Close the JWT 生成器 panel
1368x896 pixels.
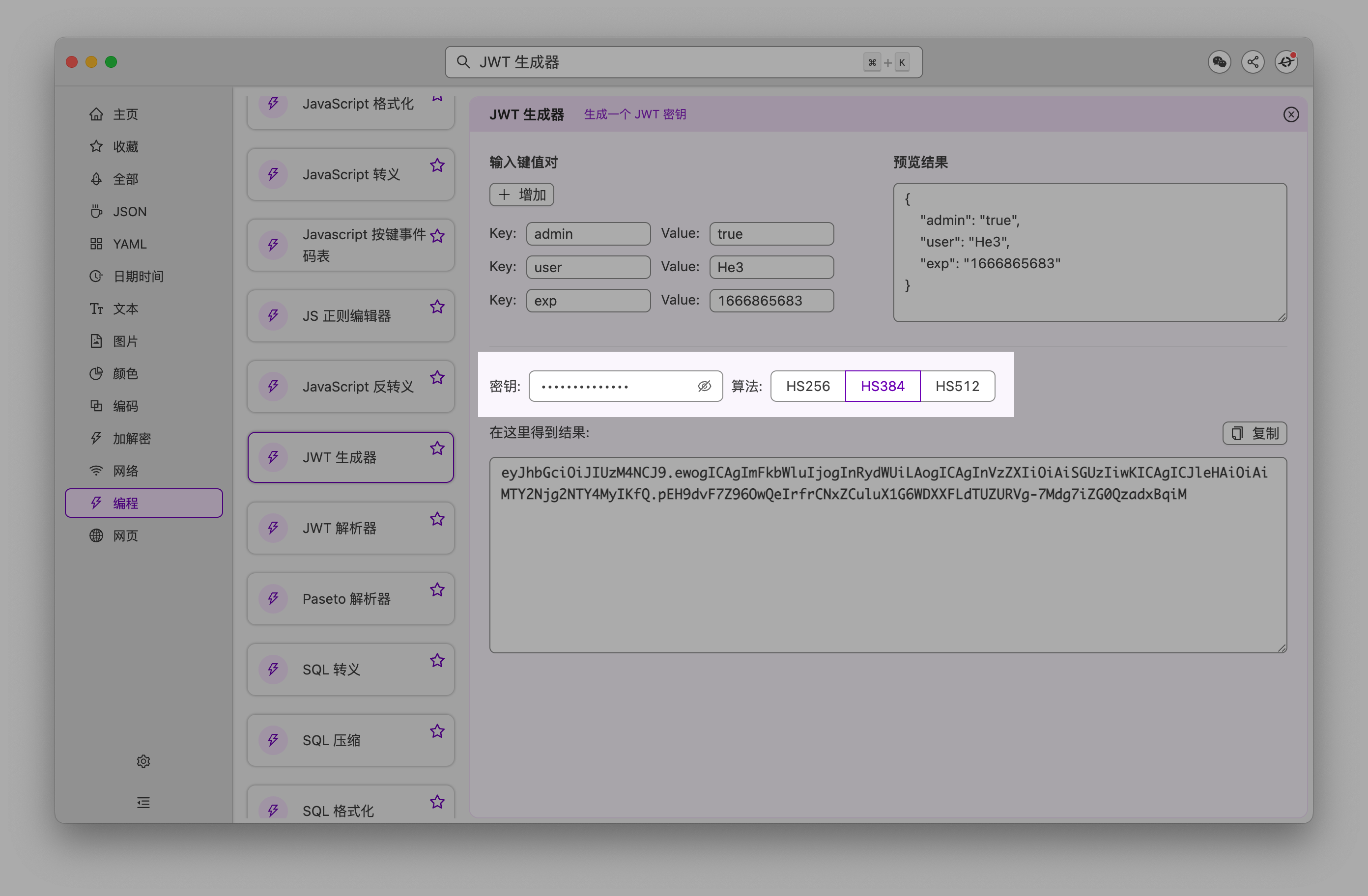[x=1290, y=114]
